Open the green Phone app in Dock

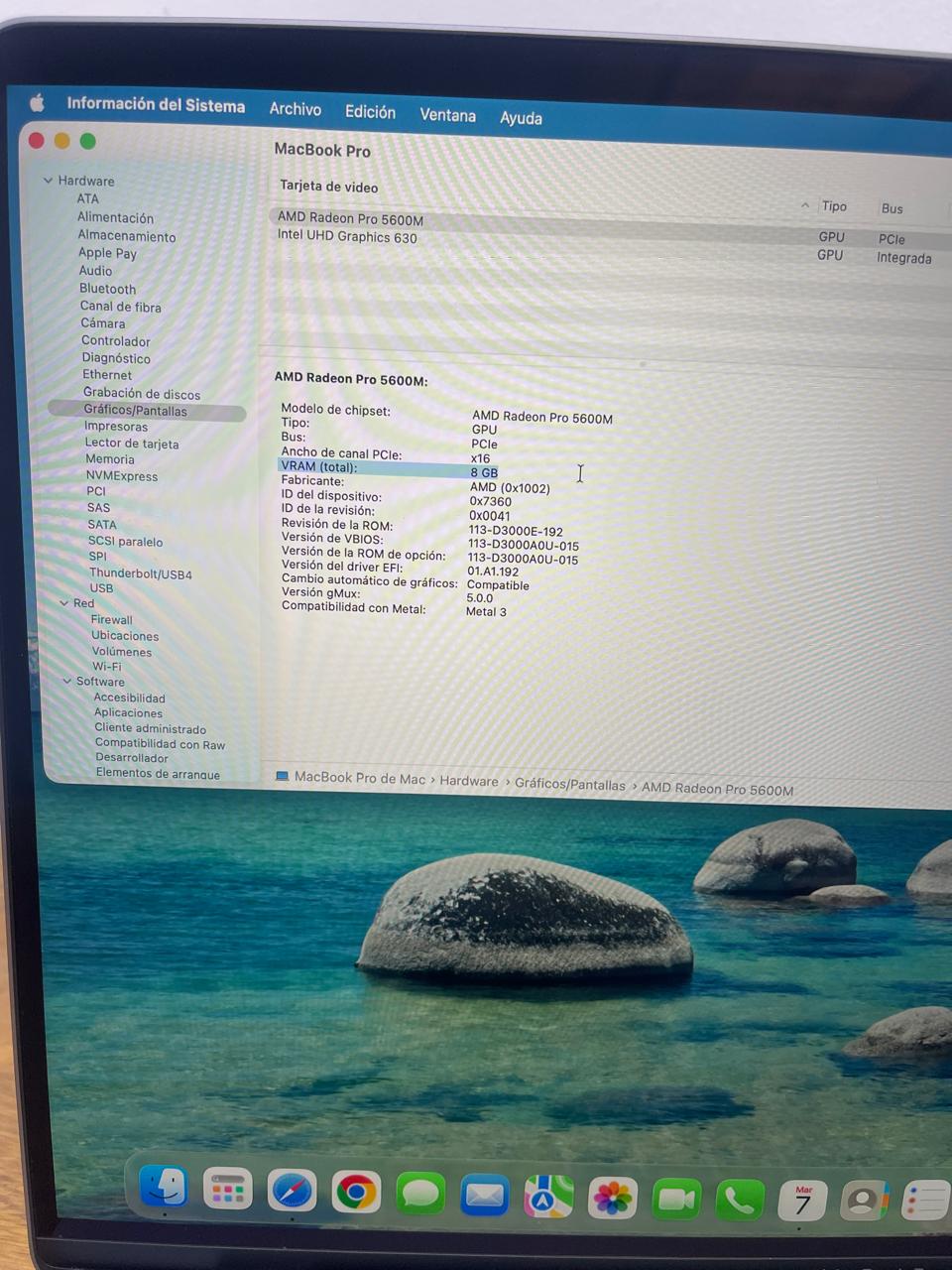(740, 1201)
